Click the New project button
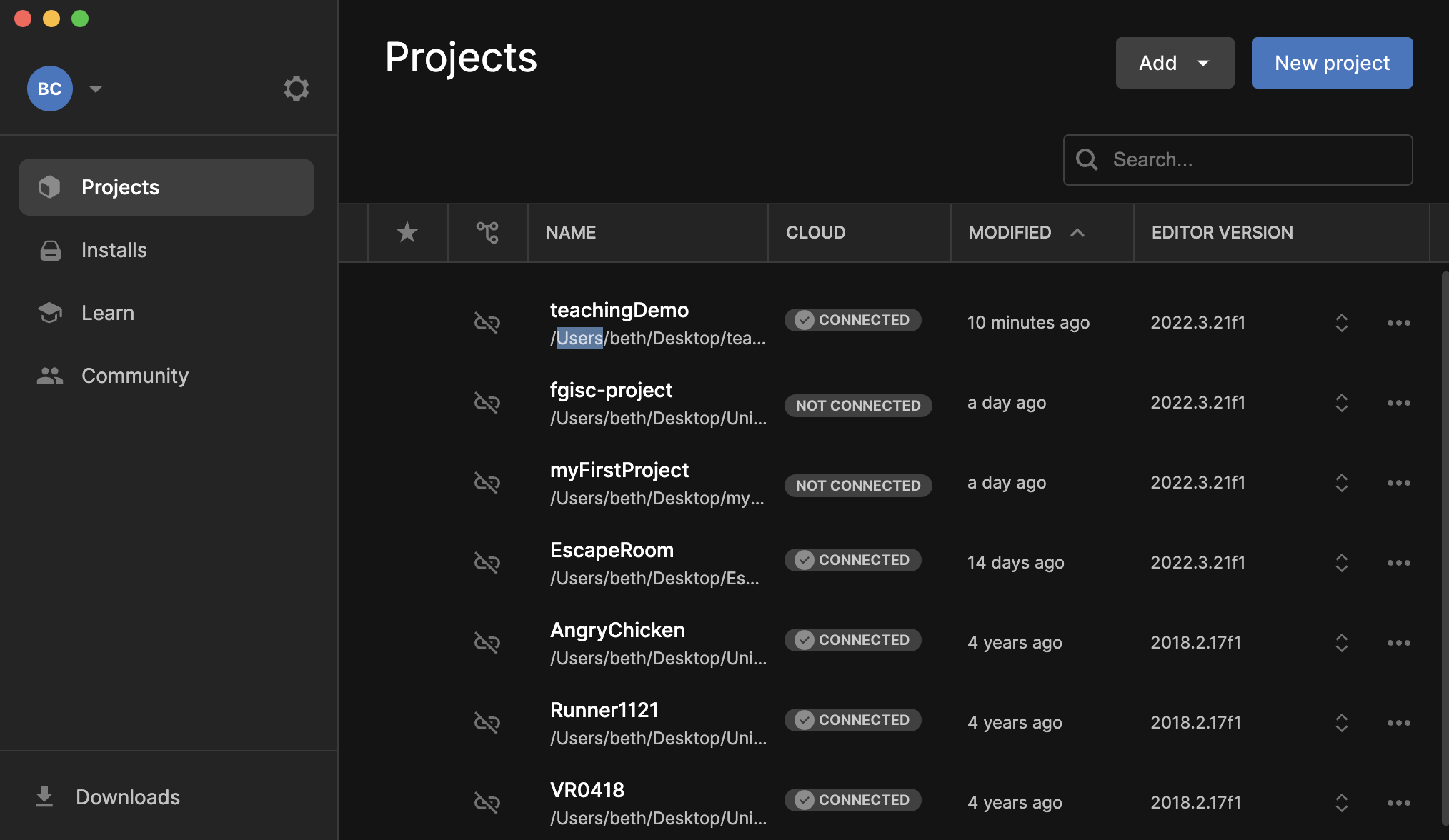Viewport: 1449px width, 840px height. [1332, 63]
